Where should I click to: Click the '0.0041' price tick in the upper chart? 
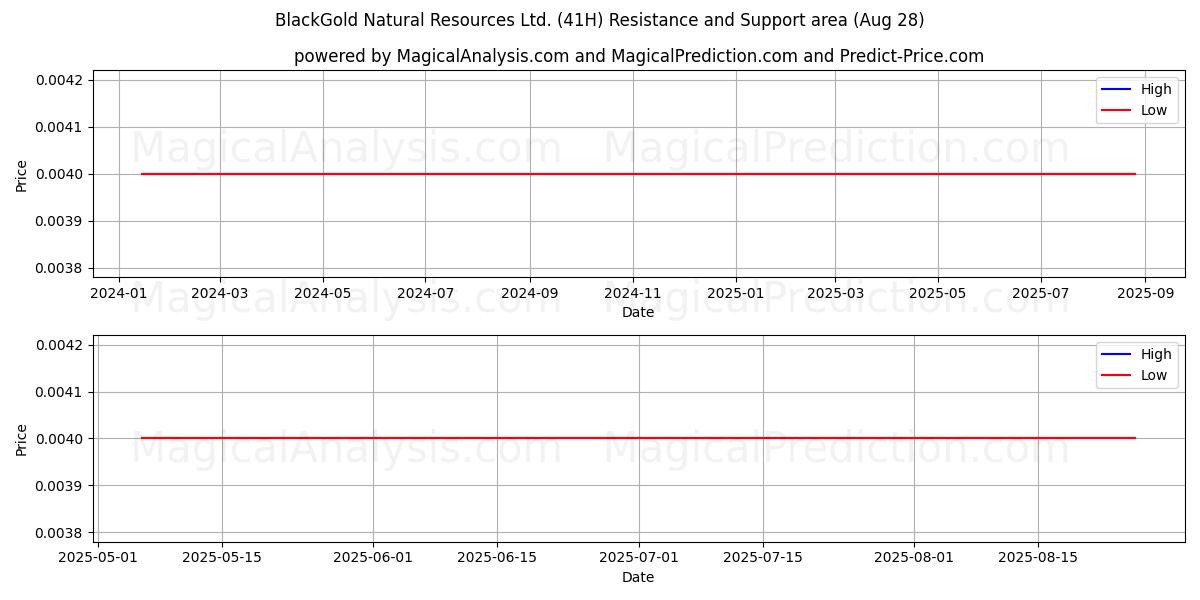(x=62, y=127)
